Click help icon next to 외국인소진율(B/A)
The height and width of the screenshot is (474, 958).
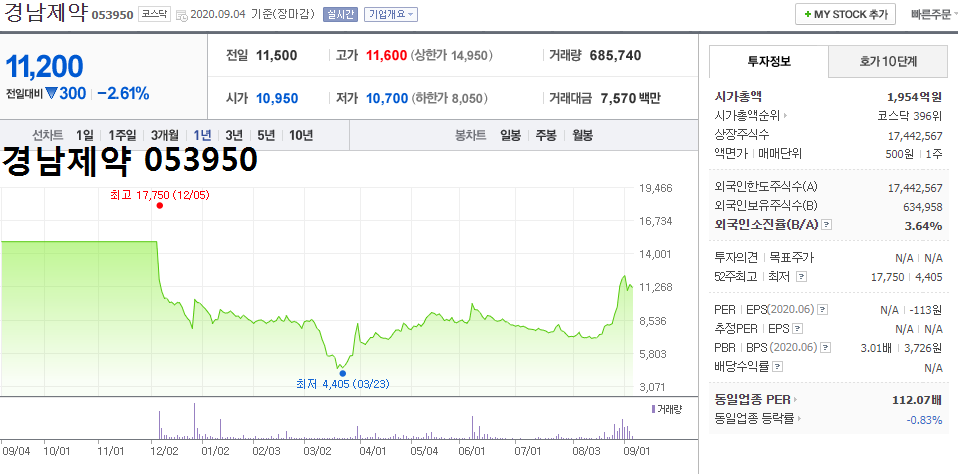pyautogui.click(x=827, y=225)
